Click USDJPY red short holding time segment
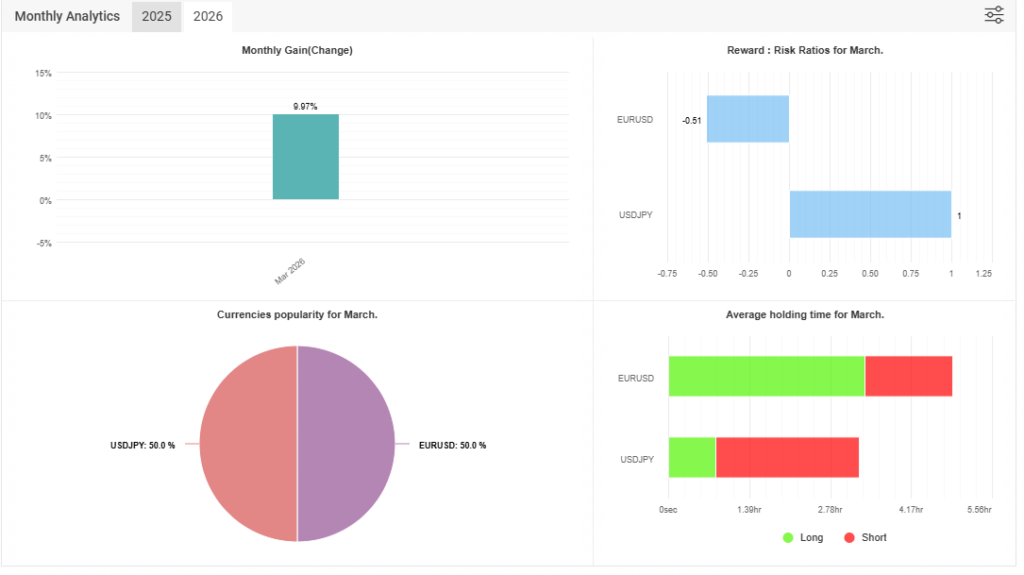This screenshot has width=1024, height=575. coord(787,457)
